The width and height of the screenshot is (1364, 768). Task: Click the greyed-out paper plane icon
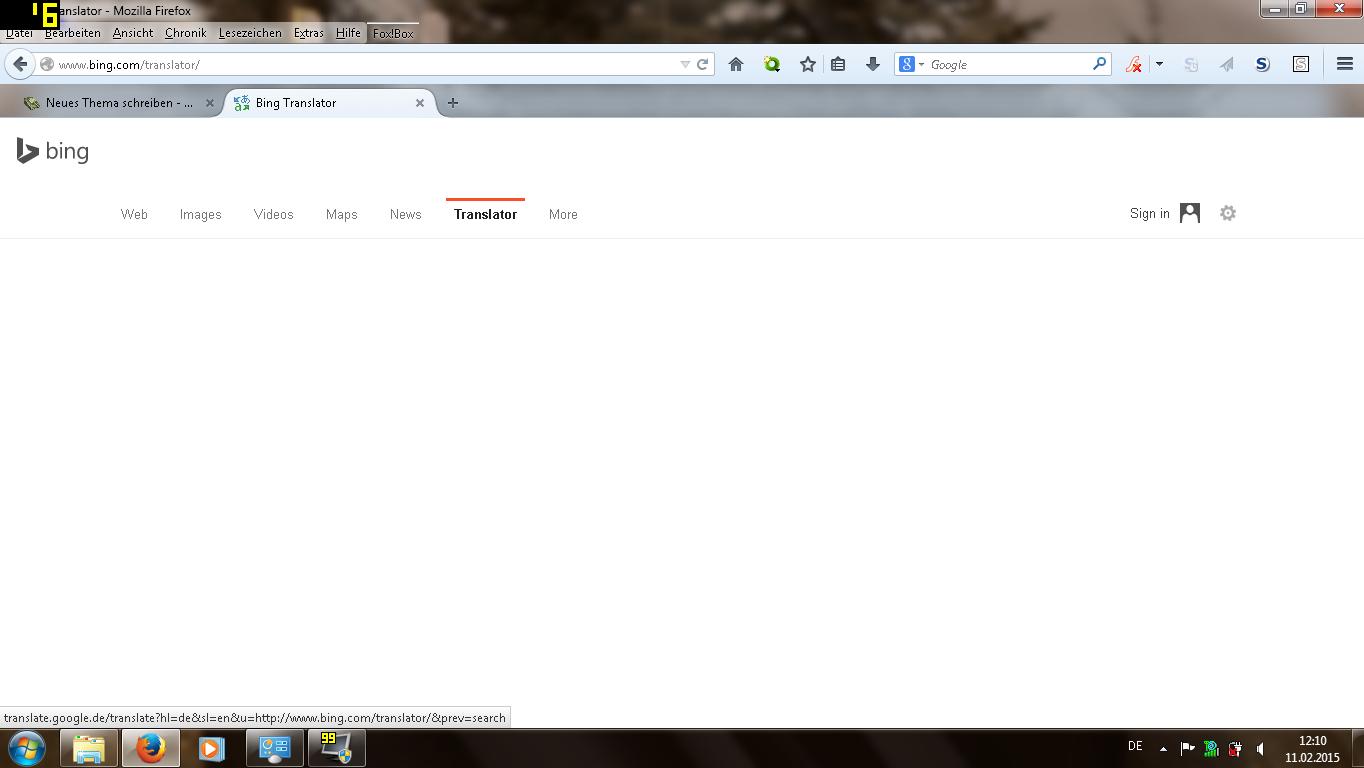pyautogui.click(x=1227, y=64)
